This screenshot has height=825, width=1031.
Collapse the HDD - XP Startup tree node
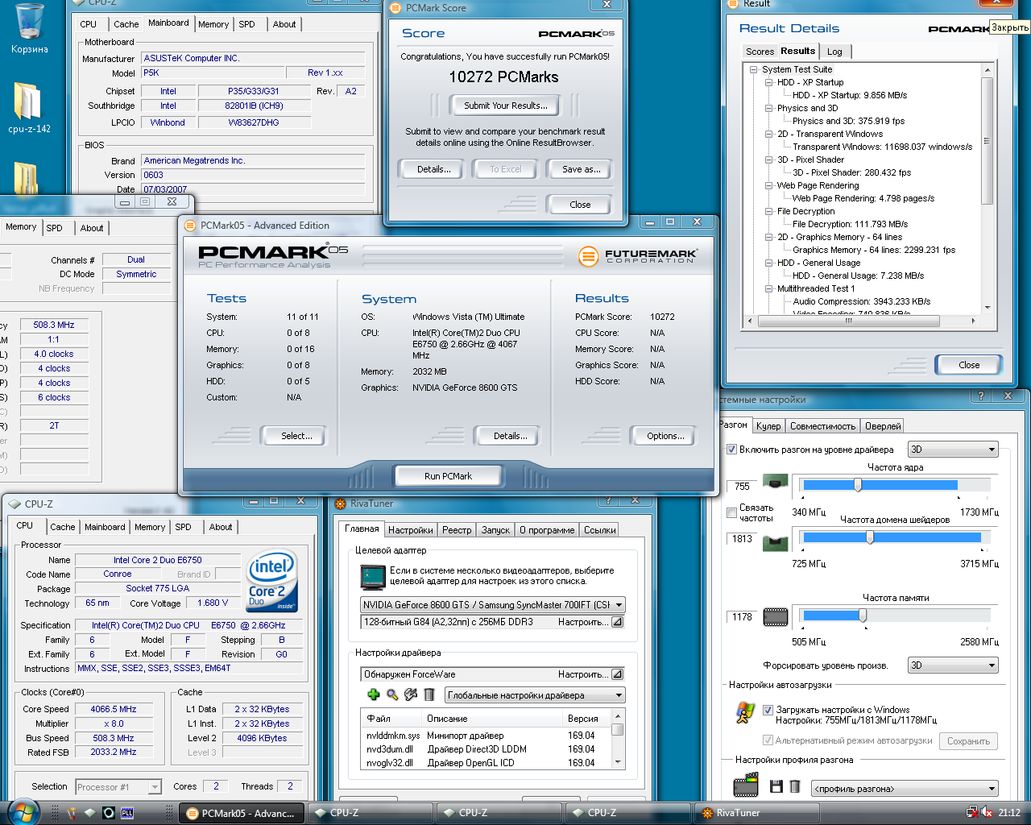[768, 83]
